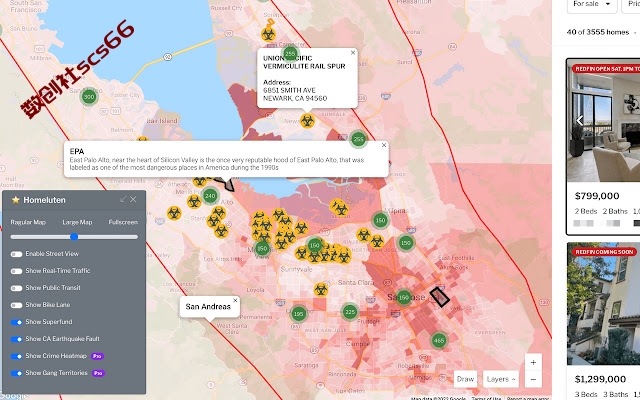Close the EPA info popup
The image size is (640, 400).
point(384,145)
